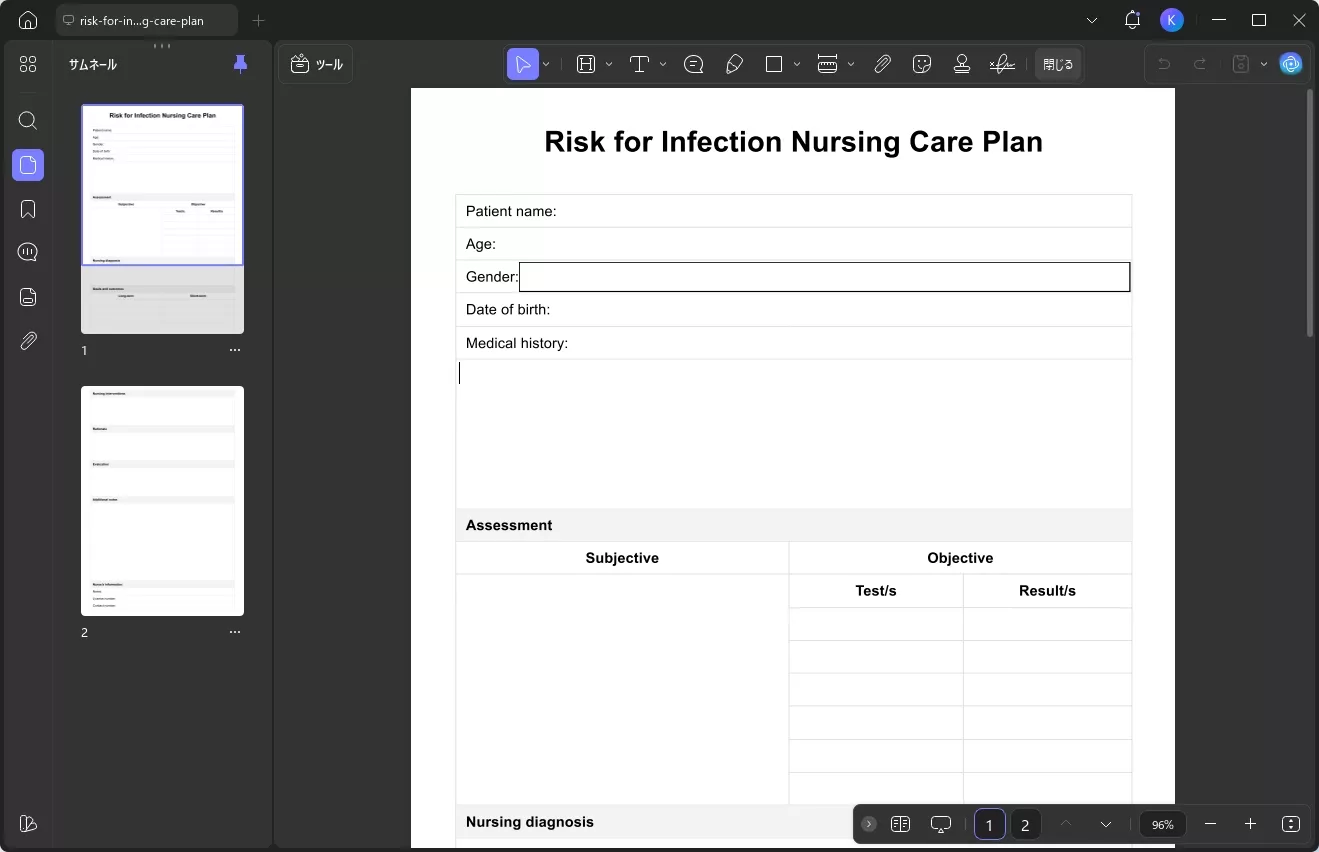Image resolution: width=1319 pixels, height=852 pixels.
Task: Toggle the thumbnail panel pin
Action: [x=240, y=64]
